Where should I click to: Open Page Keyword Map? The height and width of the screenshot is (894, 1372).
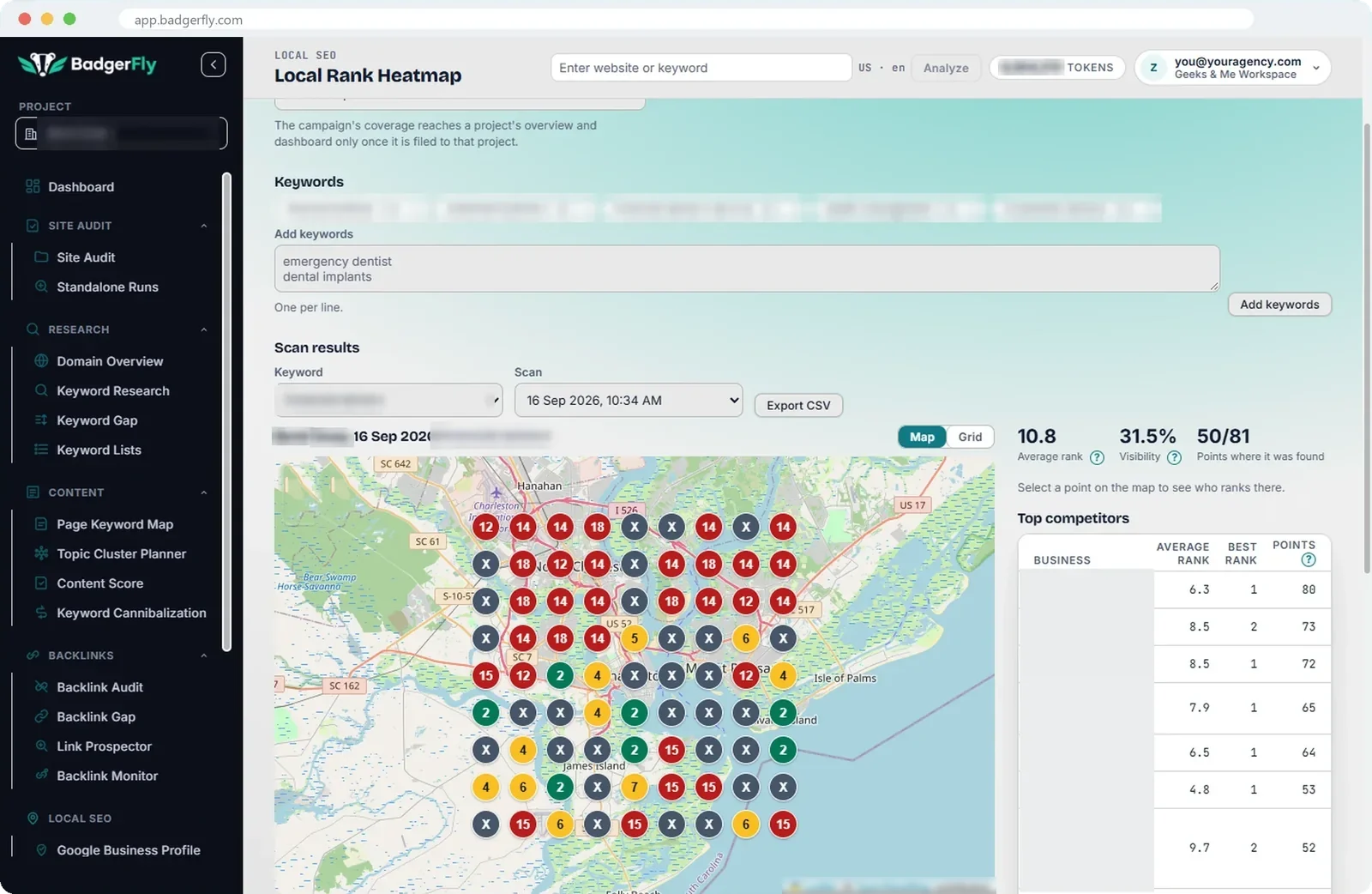pos(115,524)
